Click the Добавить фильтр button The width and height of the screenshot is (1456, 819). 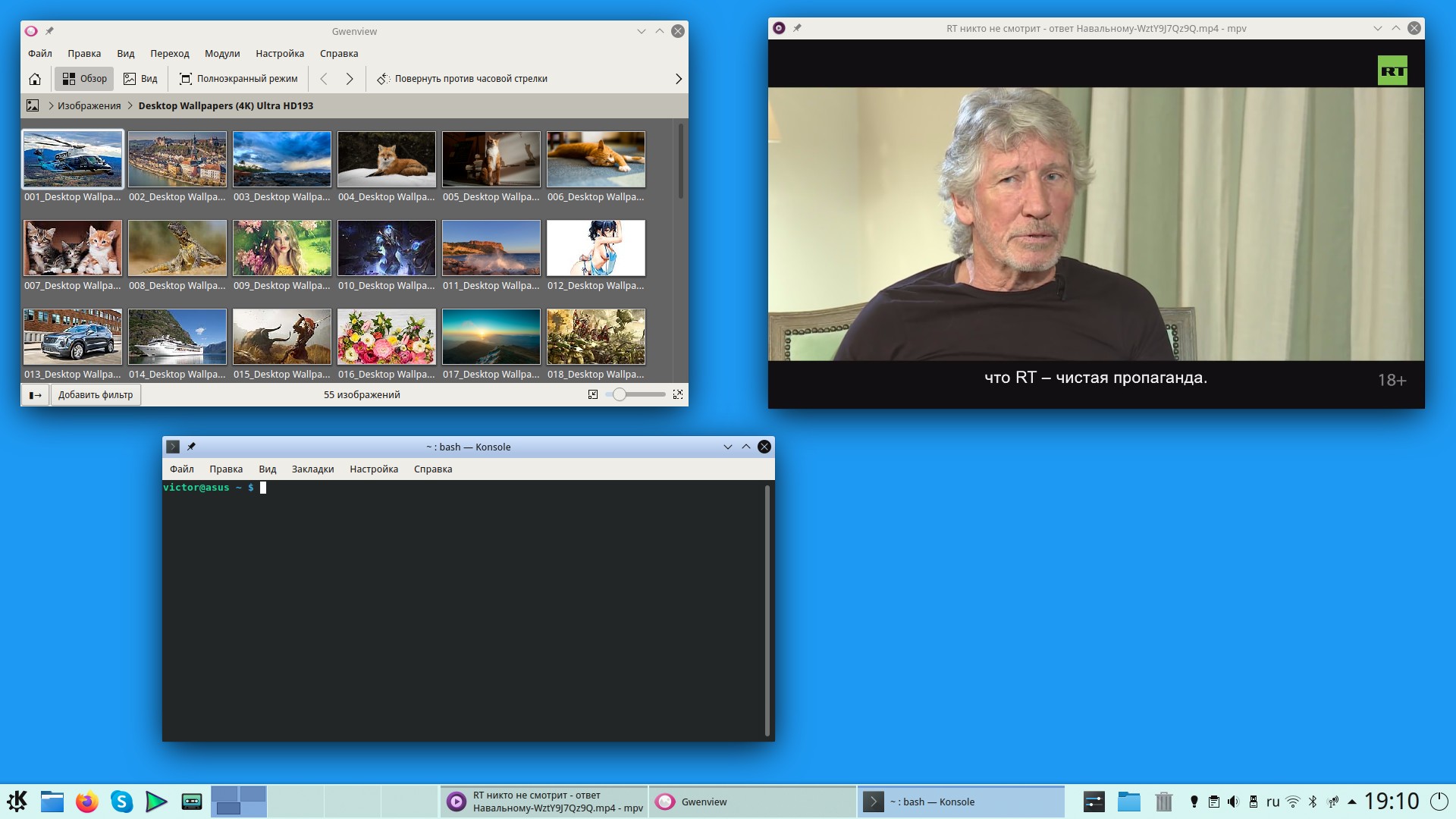click(x=96, y=395)
